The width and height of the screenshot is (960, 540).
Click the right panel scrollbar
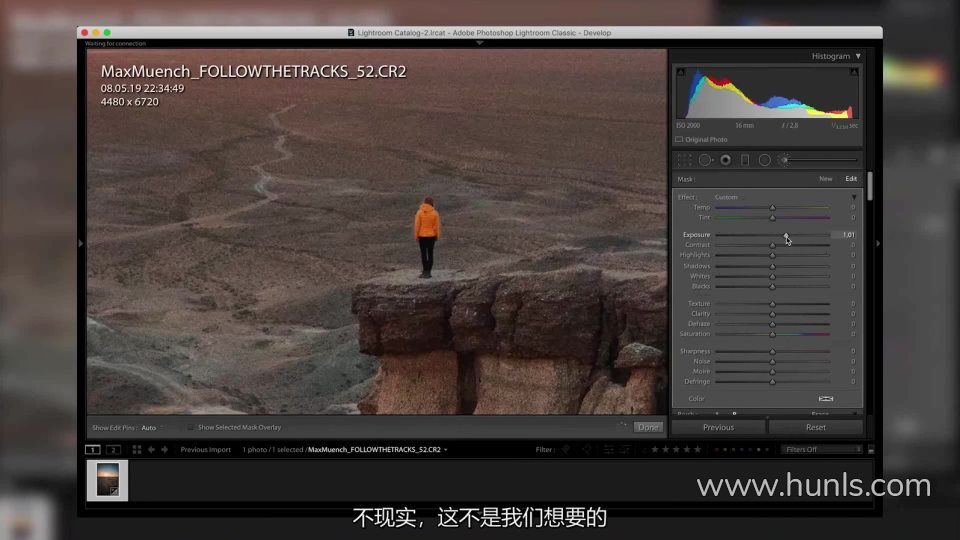pyautogui.click(x=870, y=185)
